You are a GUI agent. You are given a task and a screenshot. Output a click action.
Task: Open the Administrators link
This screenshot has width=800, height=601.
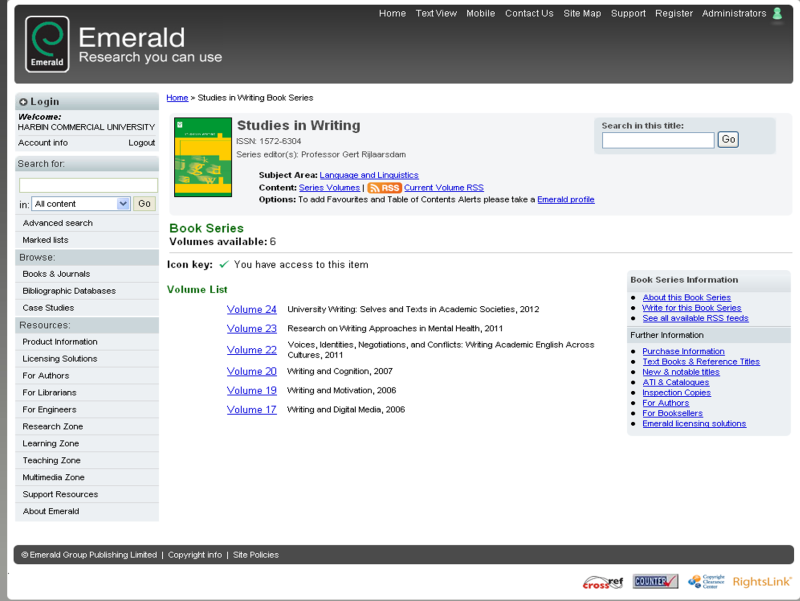coord(734,14)
